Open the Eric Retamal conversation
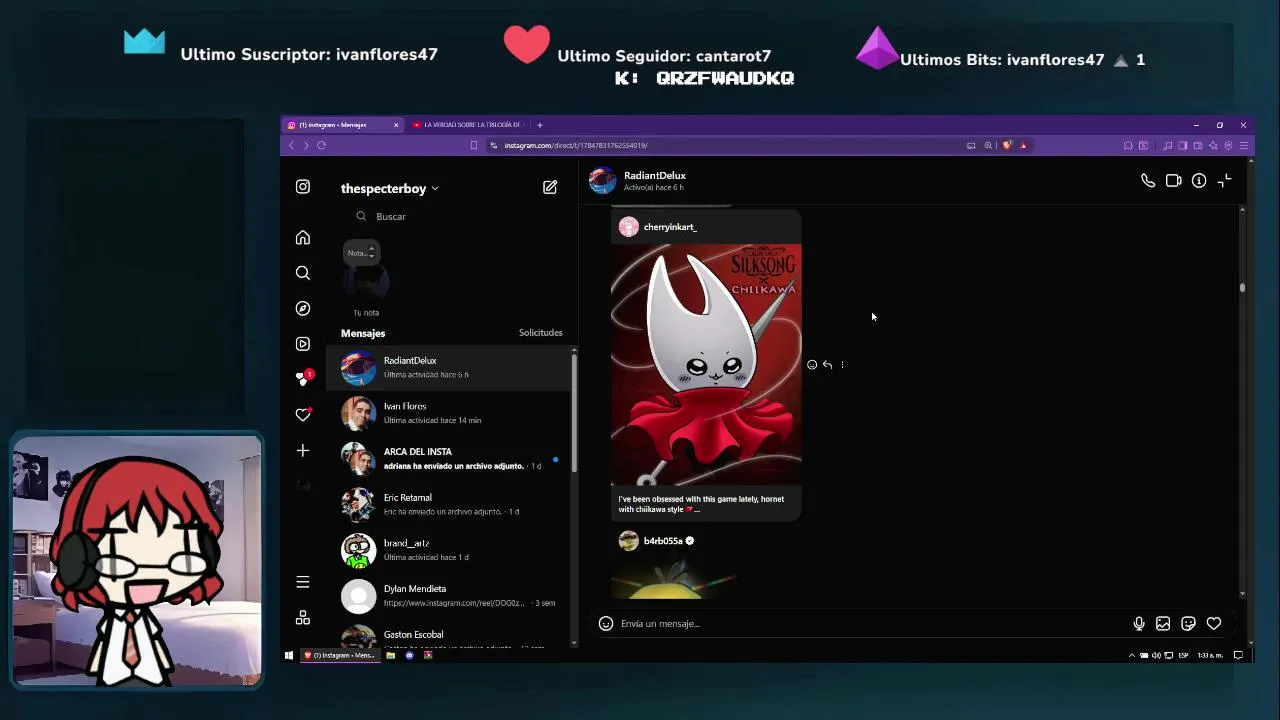 (x=448, y=505)
